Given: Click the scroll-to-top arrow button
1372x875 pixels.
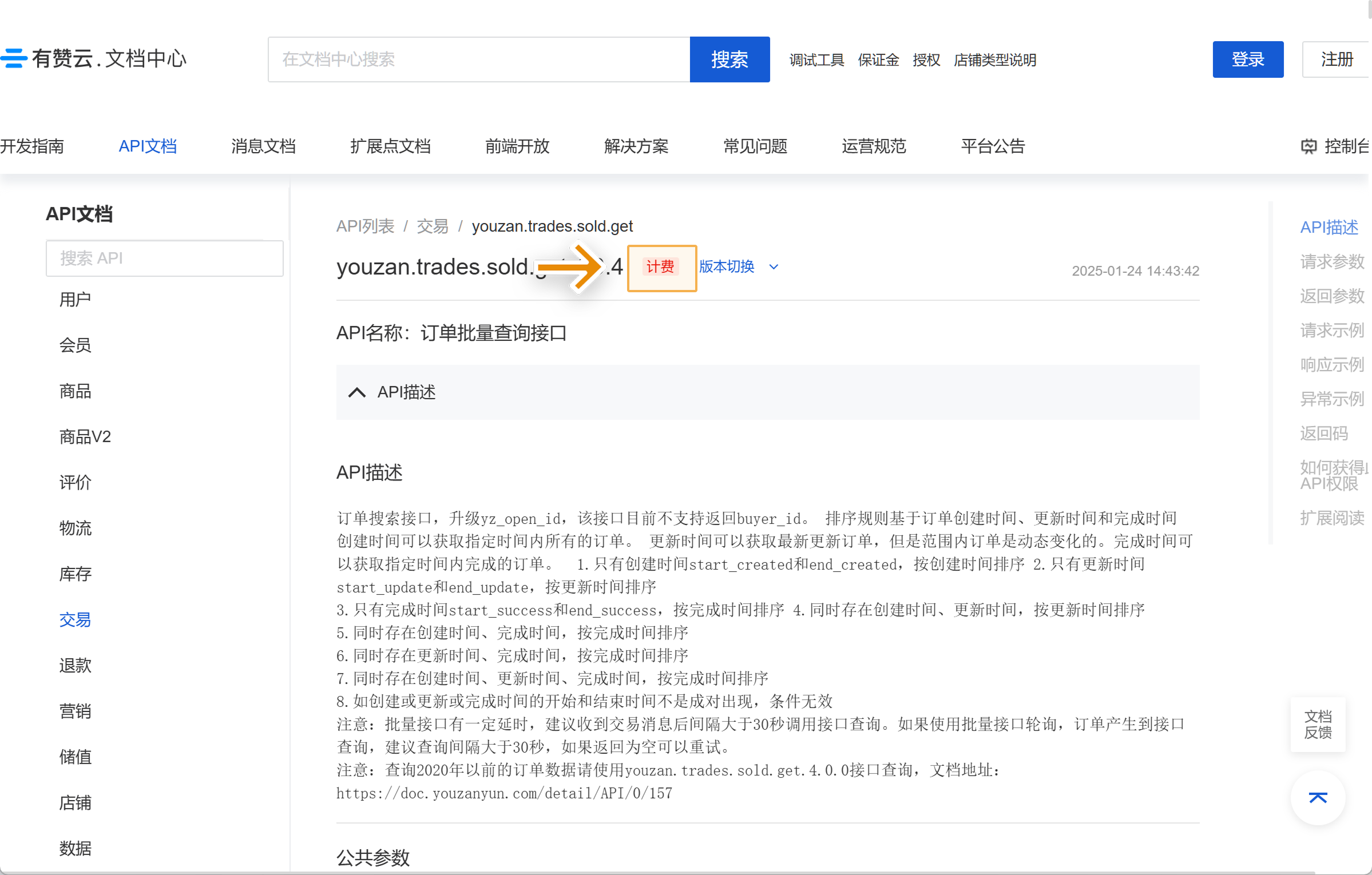Looking at the screenshot, I should [x=1318, y=797].
